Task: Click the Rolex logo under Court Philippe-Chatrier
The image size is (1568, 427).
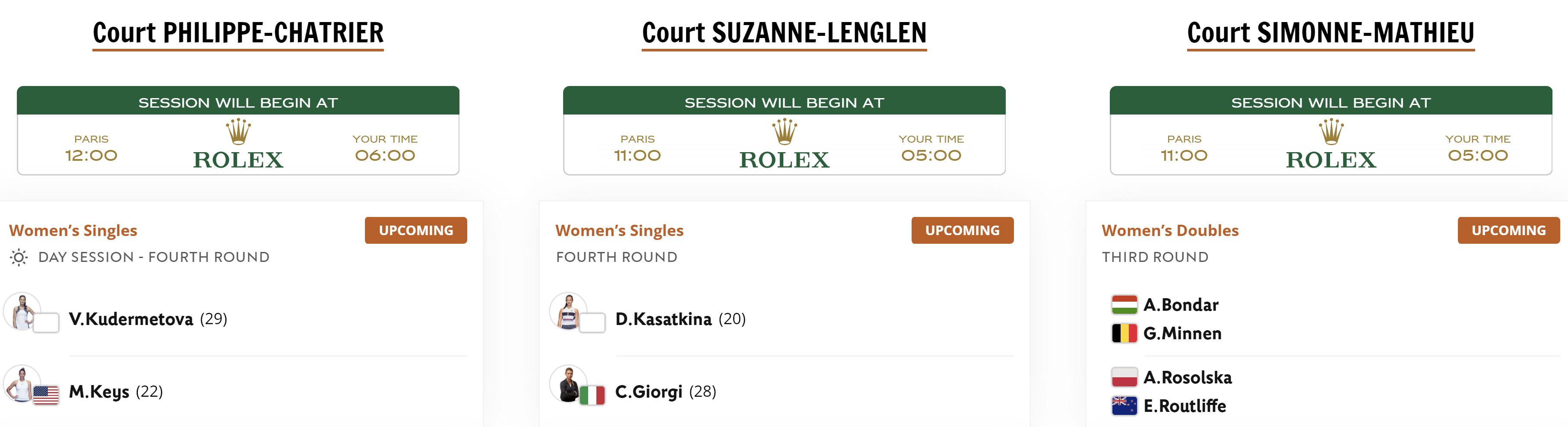Action: point(238,144)
